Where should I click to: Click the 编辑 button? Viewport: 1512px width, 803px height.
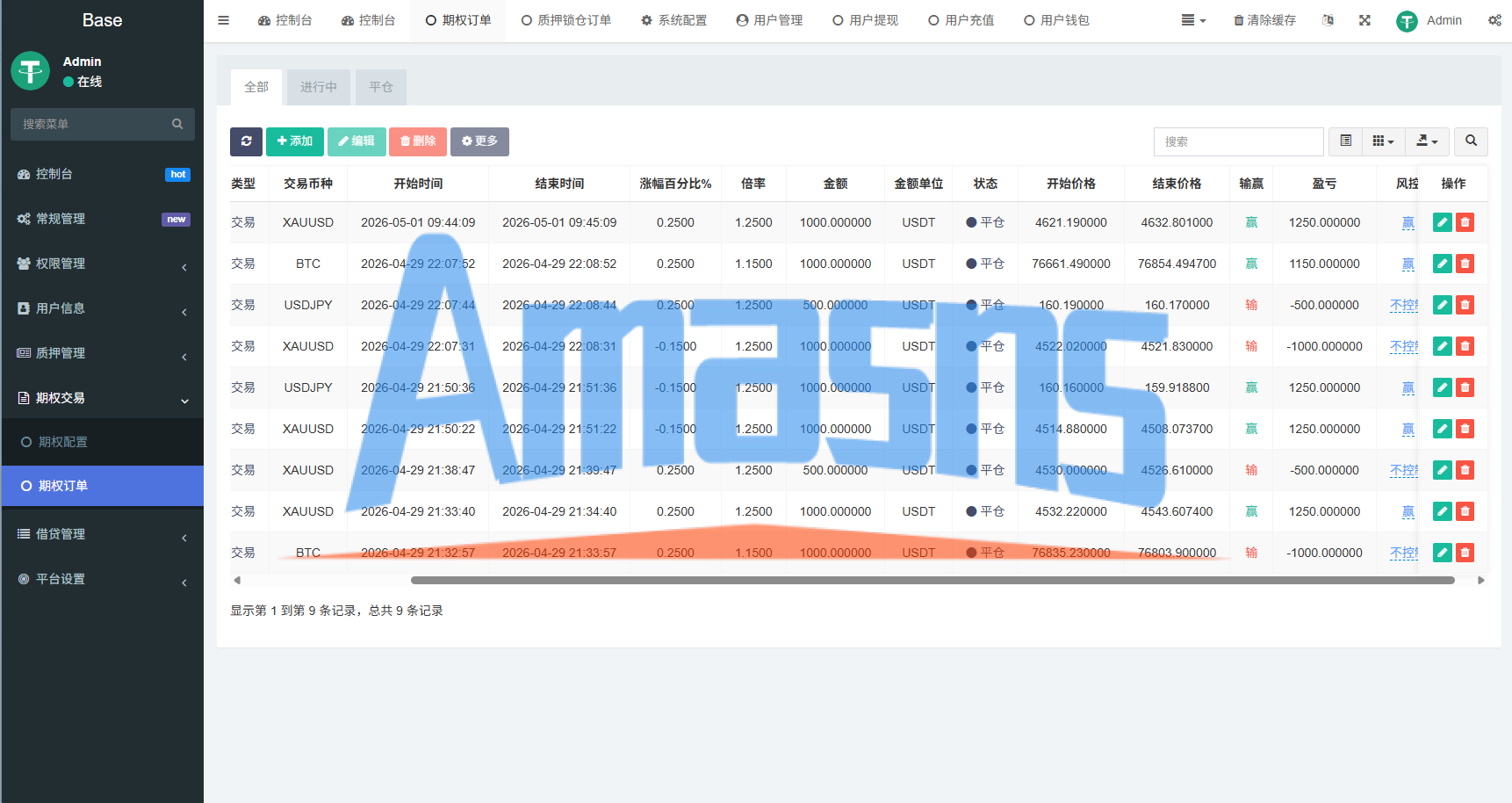[356, 141]
